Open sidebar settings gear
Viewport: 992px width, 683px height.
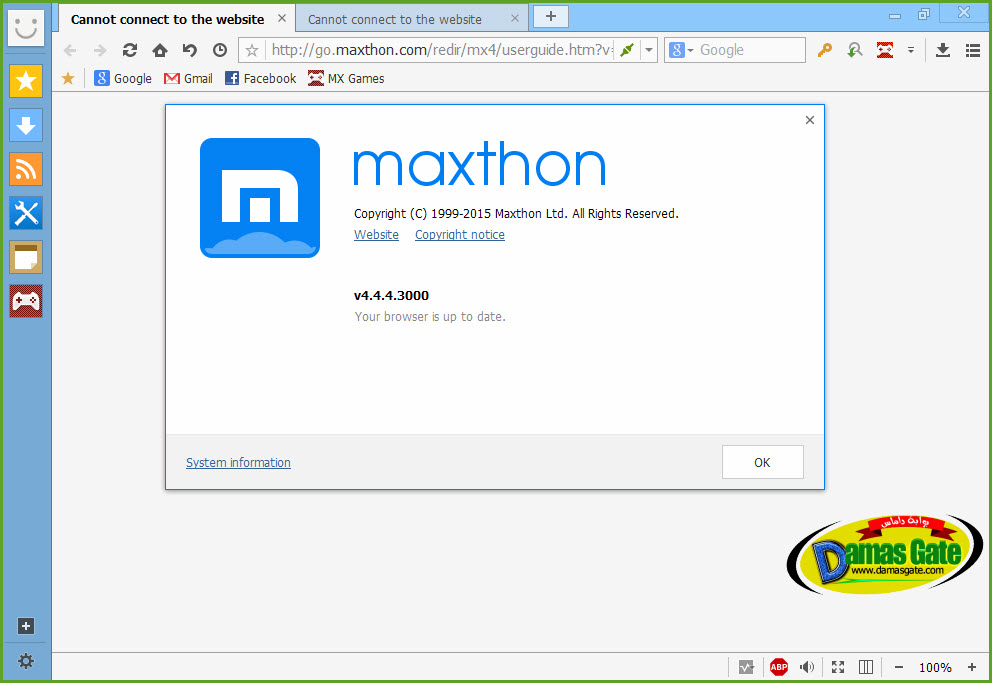25,661
